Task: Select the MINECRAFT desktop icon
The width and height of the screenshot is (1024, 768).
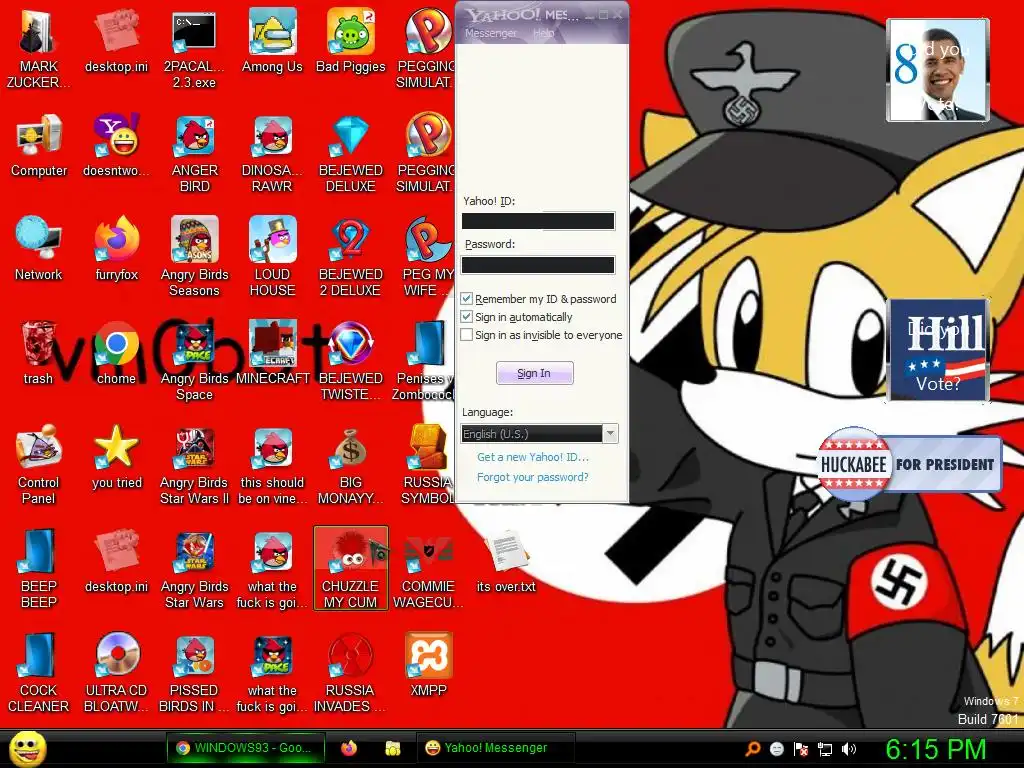Action: (x=272, y=351)
